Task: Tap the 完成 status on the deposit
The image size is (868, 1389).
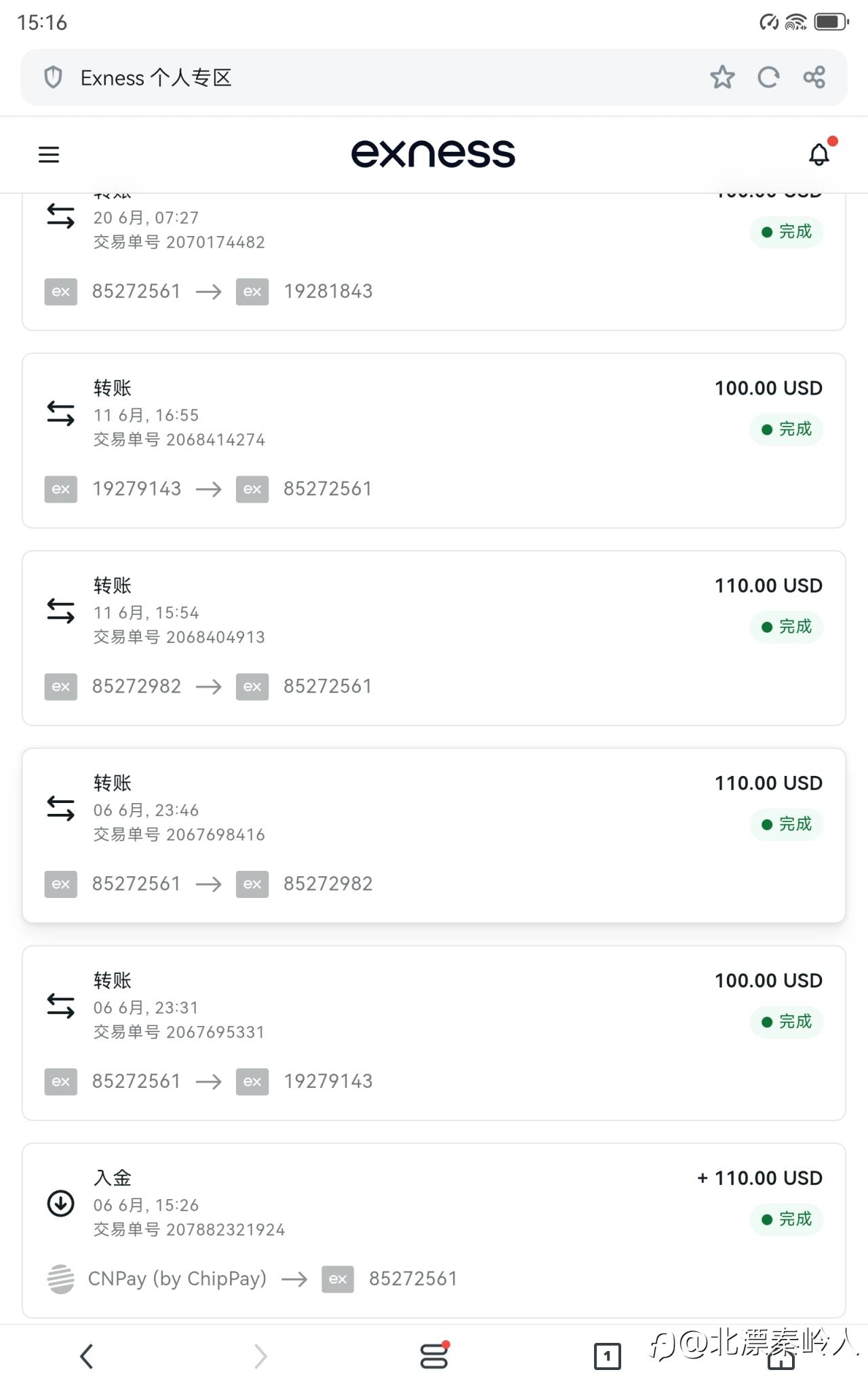Action: 787,1219
